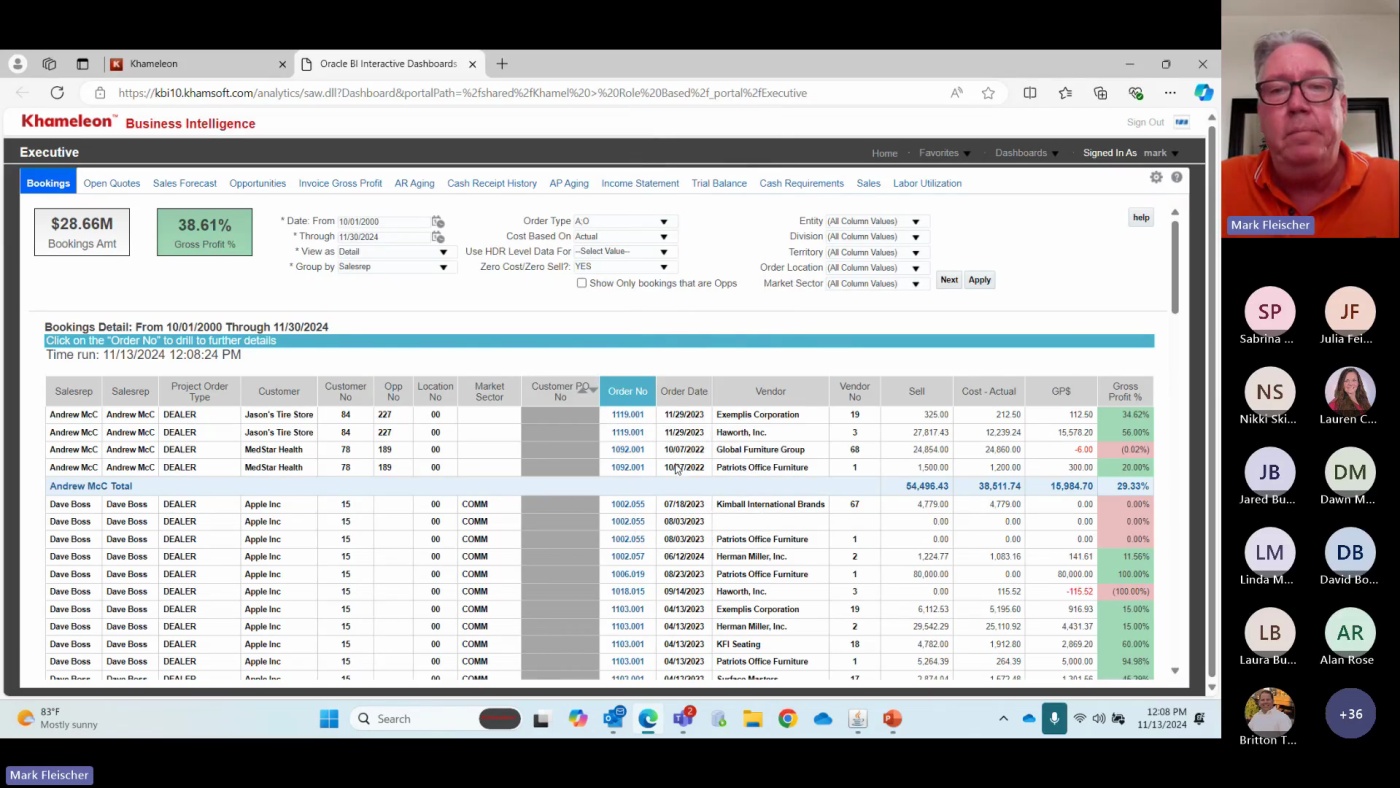Click the browser address bar URL
Viewport: 1400px width, 788px height.
[462, 93]
